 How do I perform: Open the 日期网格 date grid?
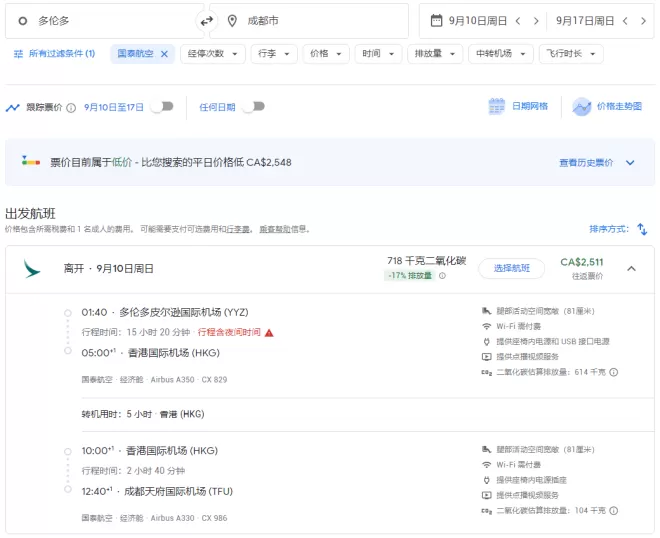click(518, 107)
